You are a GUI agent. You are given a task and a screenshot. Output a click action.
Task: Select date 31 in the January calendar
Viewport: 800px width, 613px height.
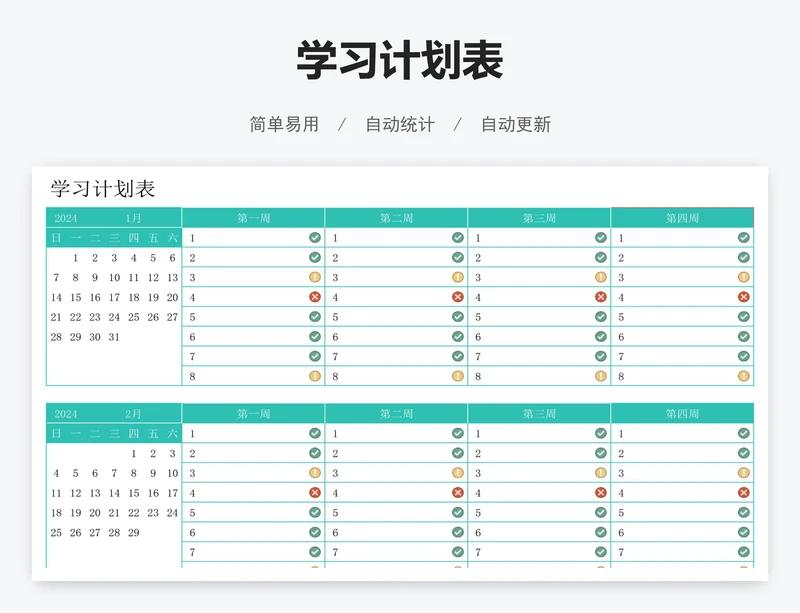point(114,337)
